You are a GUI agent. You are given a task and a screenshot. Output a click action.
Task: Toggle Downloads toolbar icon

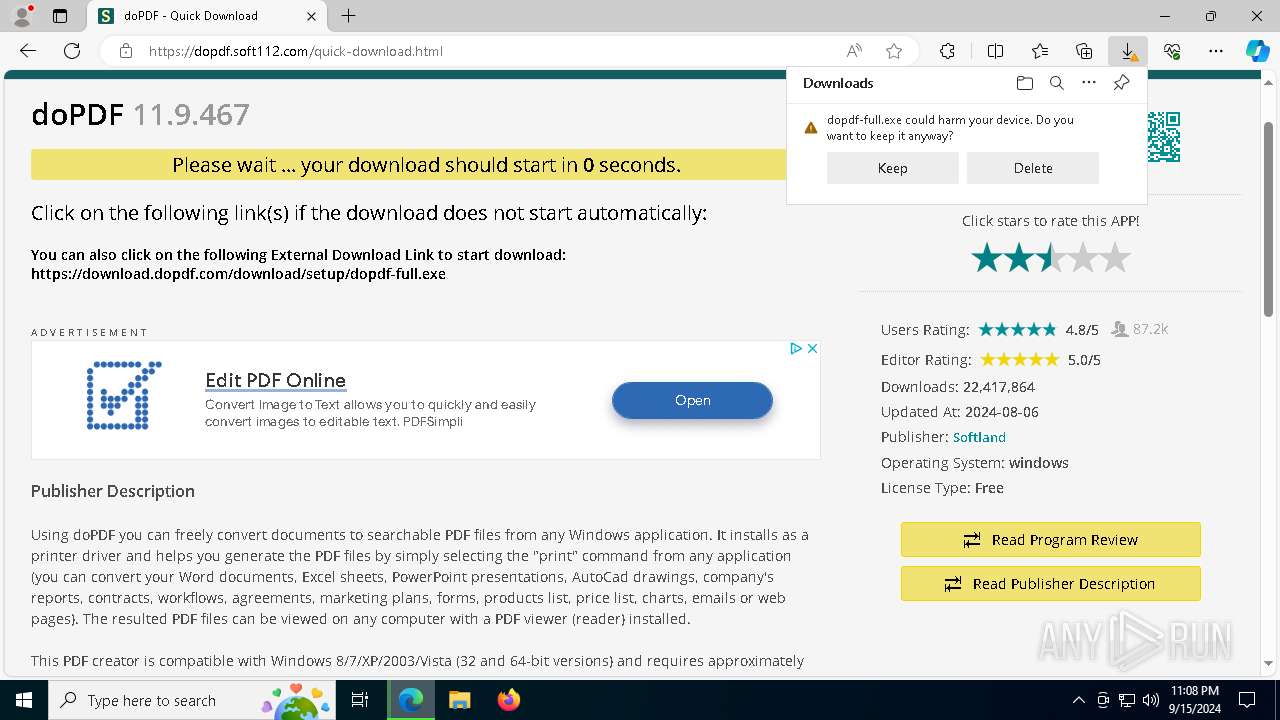[1128, 51]
